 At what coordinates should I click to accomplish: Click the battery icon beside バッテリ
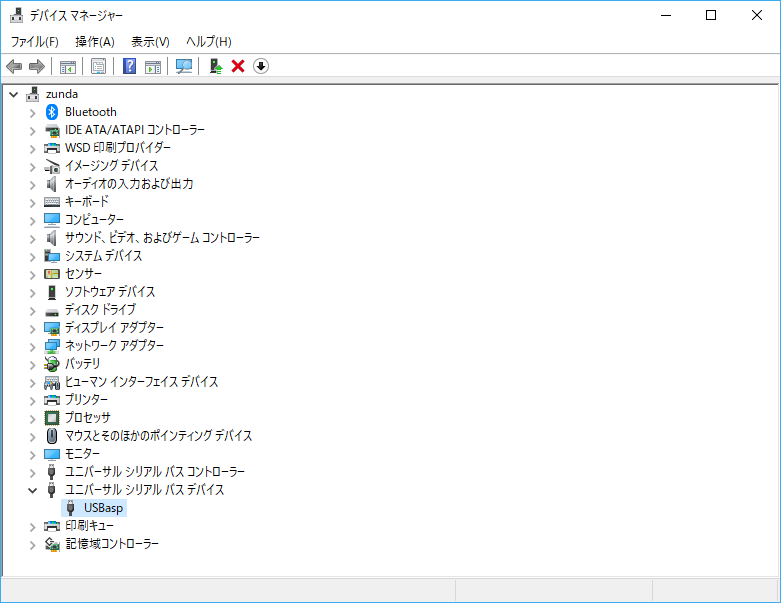pyautogui.click(x=52, y=364)
